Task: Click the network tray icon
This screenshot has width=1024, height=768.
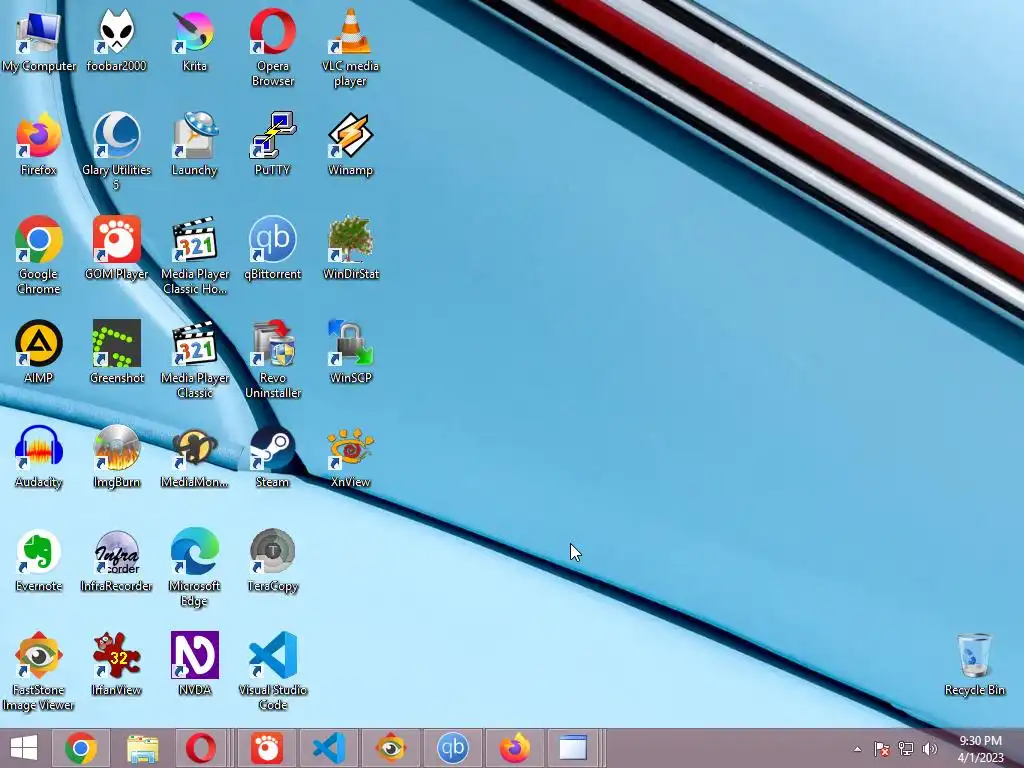Action: click(x=906, y=749)
